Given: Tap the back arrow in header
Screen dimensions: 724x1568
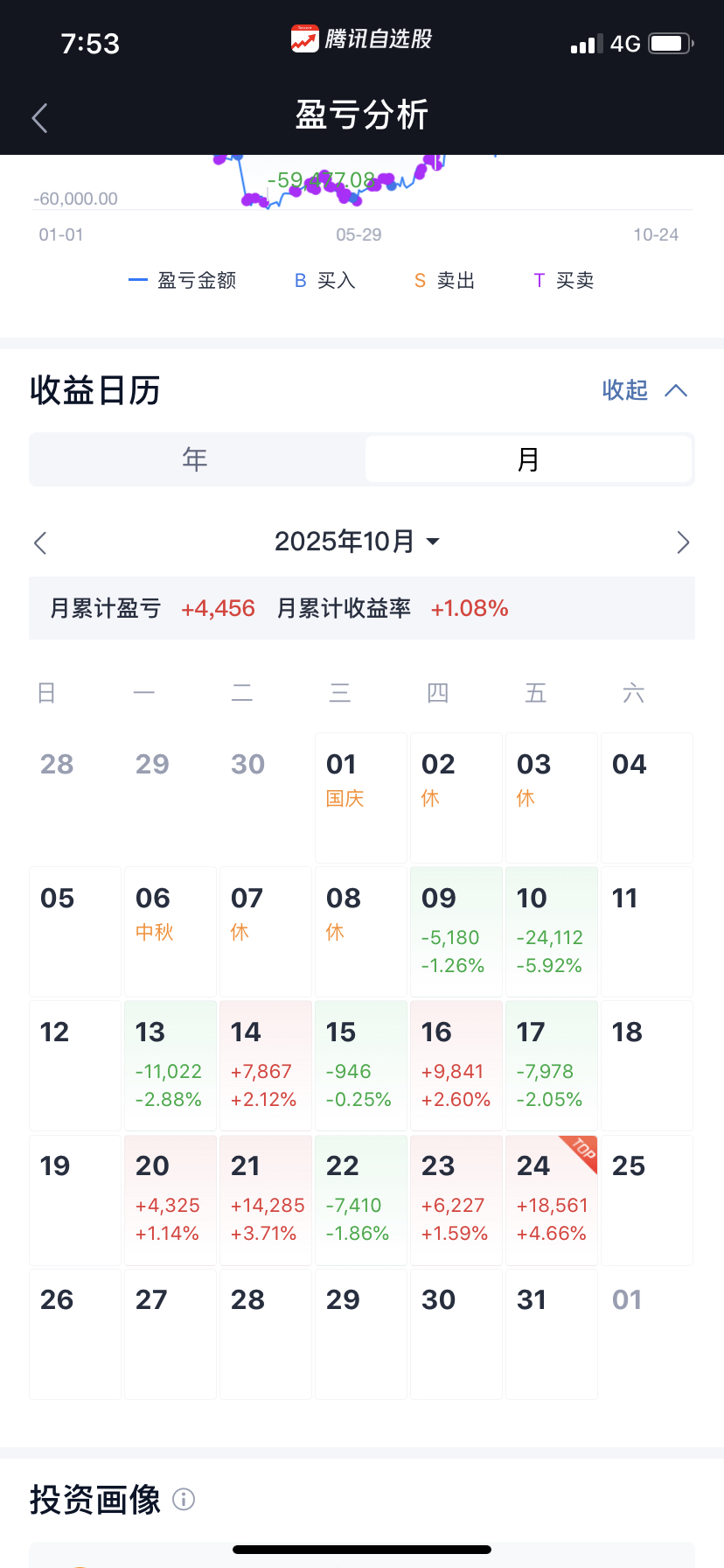Looking at the screenshot, I should 39,117.
